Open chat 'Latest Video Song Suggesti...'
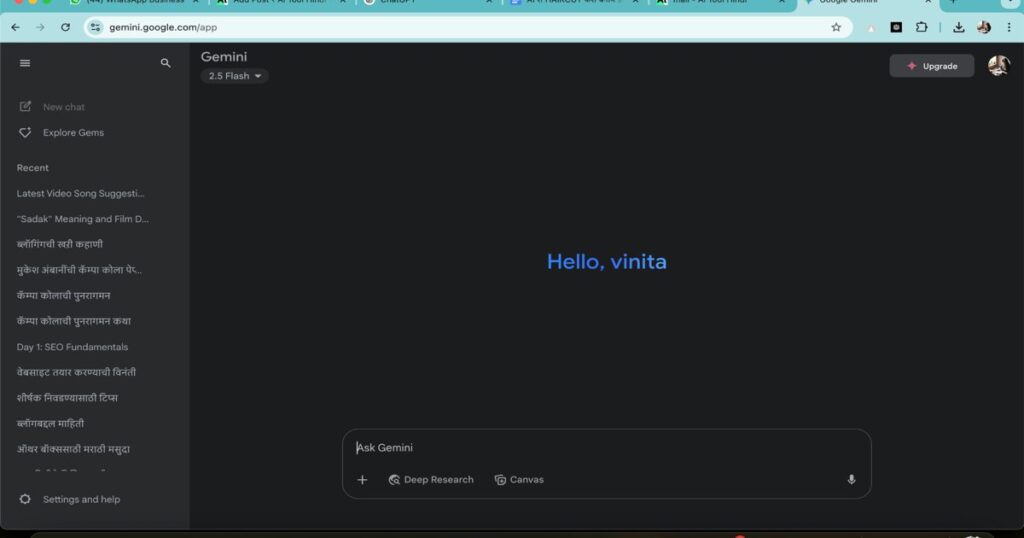This screenshot has width=1024, height=538. 81,193
